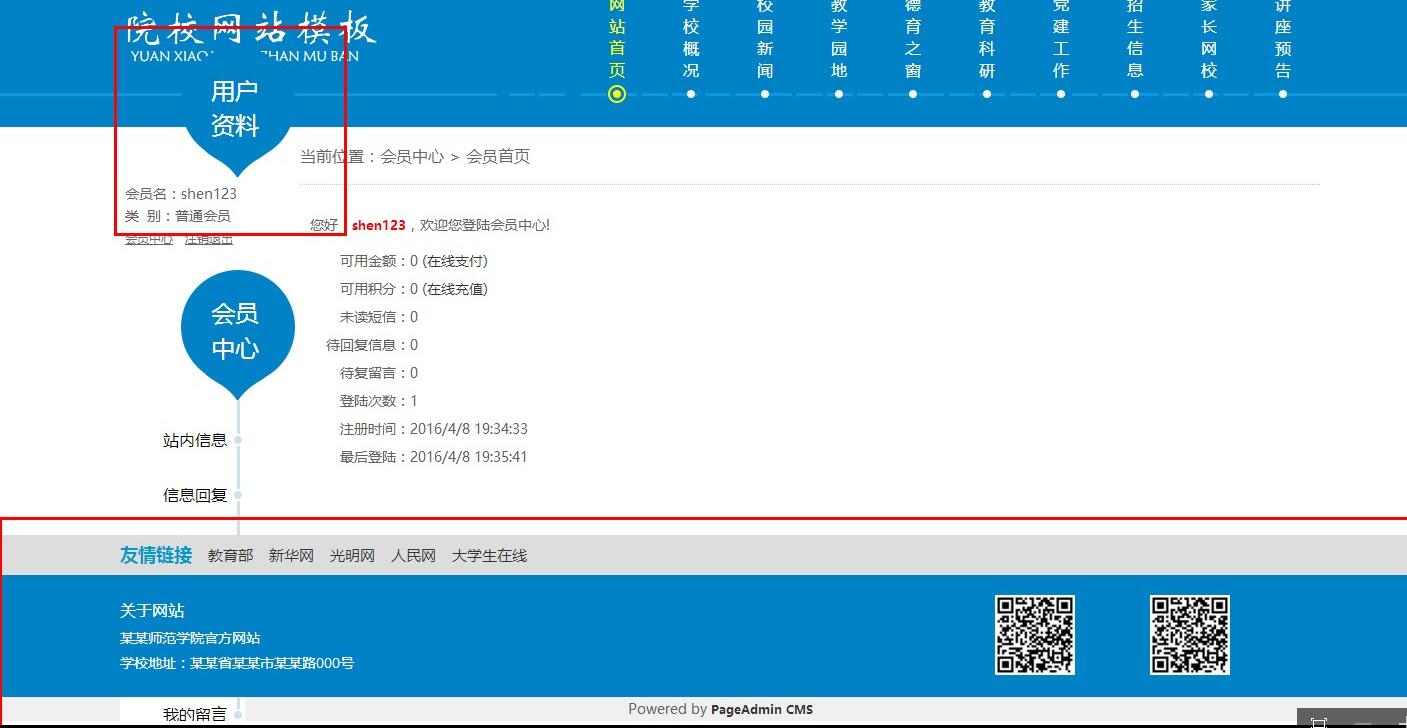Click the left QR code in footer
Image resolution: width=1407 pixels, height=728 pixels.
coord(1034,635)
